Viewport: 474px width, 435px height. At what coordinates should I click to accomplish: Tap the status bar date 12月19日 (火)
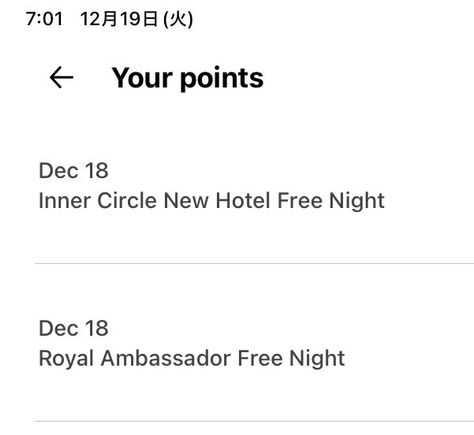point(136,19)
